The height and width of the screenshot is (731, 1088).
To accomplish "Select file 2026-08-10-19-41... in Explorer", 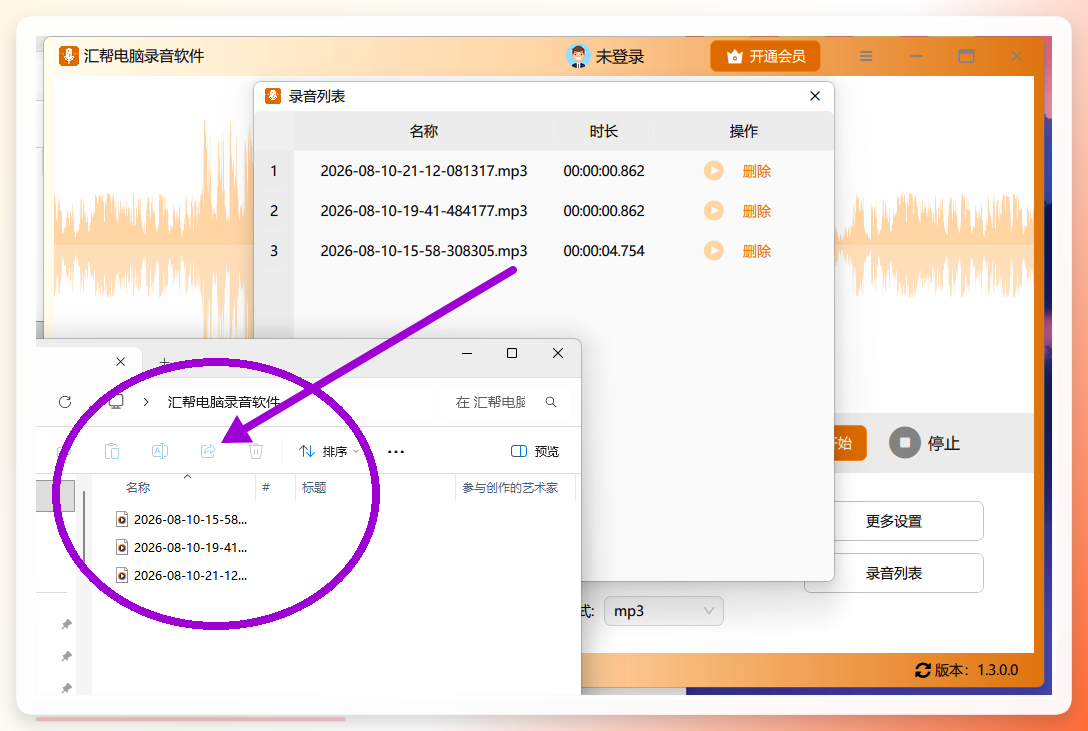I will click(182, 547).
